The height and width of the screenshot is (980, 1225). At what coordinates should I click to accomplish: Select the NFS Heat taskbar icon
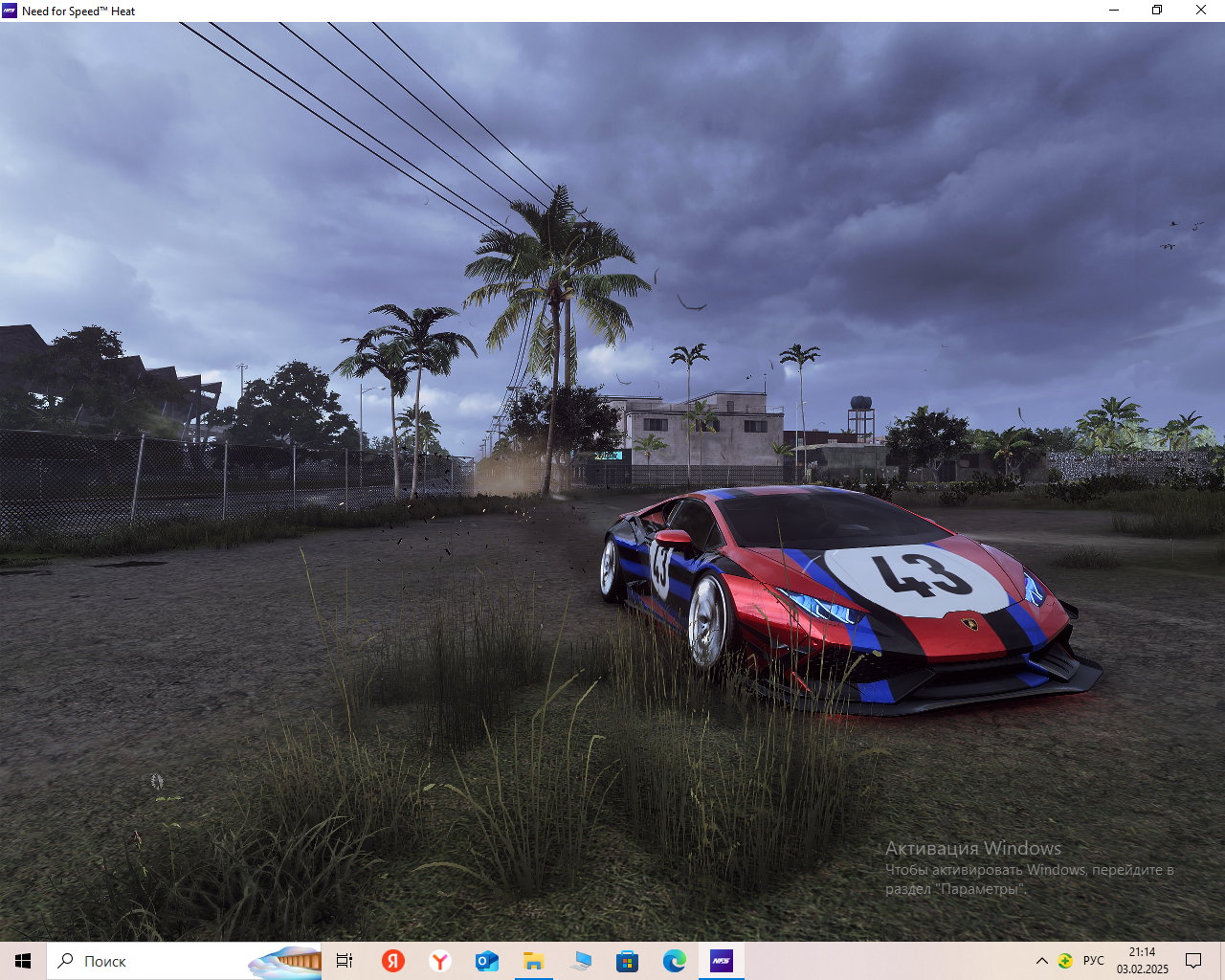point(721,961)
